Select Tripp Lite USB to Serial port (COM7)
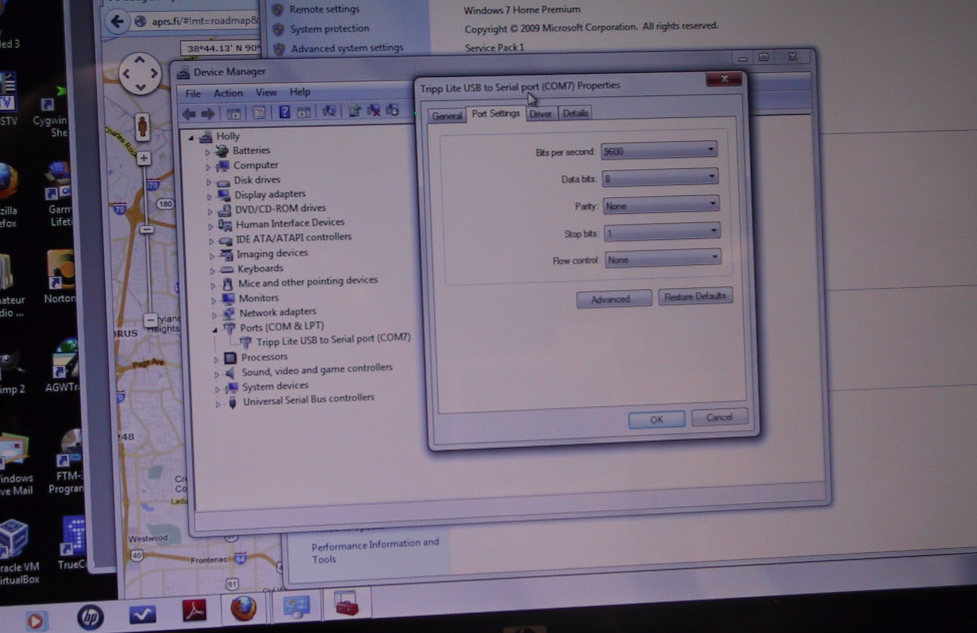Image resolution: width=977 pixels, height=633 pixels. pos(333,339)
